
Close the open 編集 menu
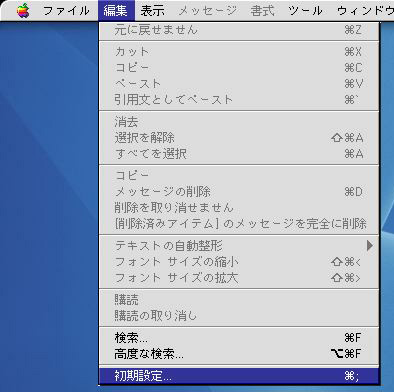tap(117, 11)
